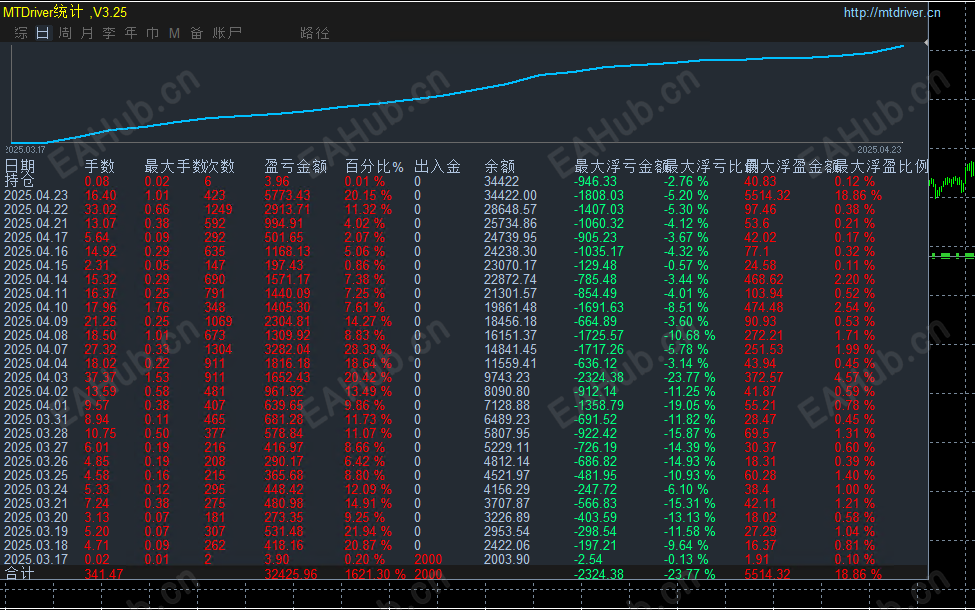
Task: Click floating loss -1808.03
Action: (599, 195)
